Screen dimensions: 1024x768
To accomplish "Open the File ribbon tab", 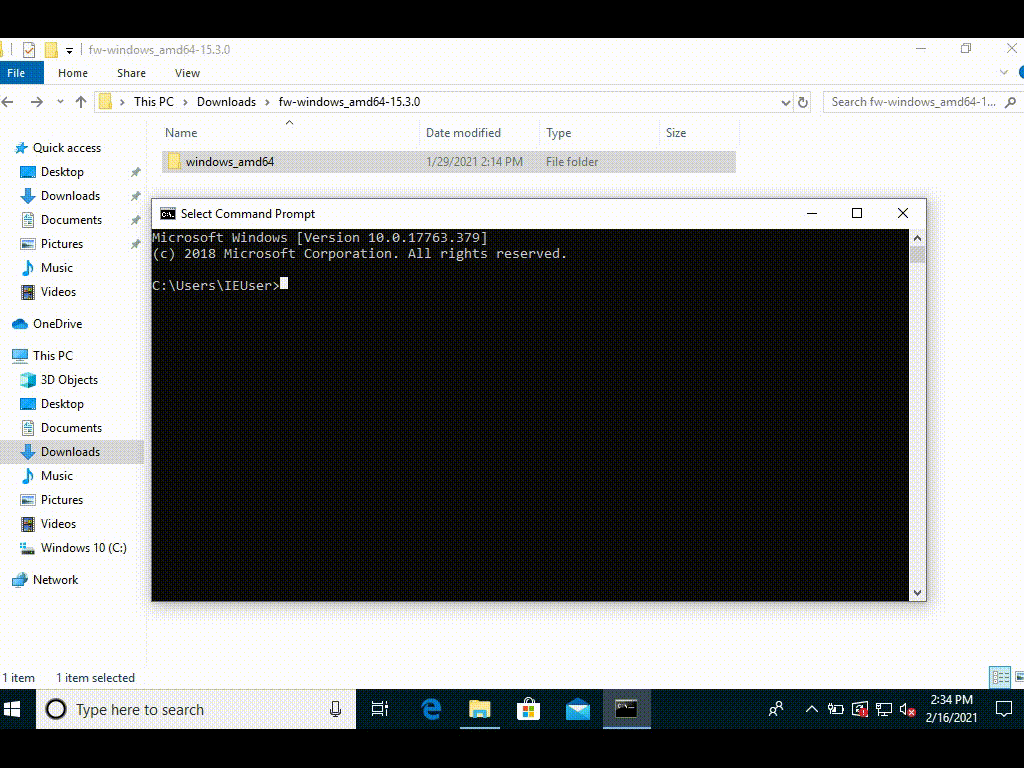I will click(18, 73).
